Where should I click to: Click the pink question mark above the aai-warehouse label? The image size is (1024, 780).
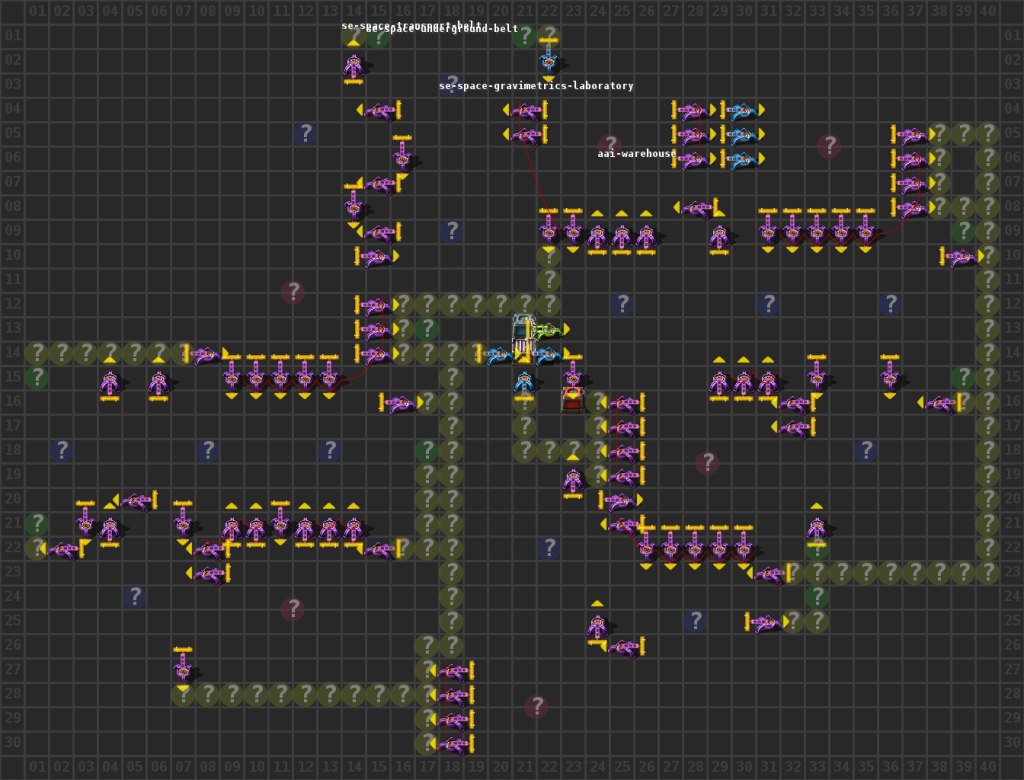(609, 146)
